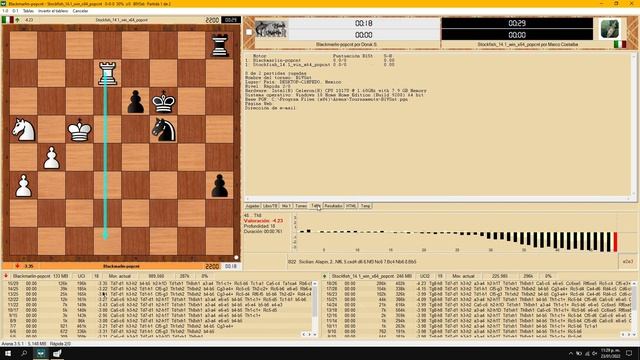This screenshot has height=360, width=640.
Task: Select the black king on c5
Action: (x=79, y=130)
